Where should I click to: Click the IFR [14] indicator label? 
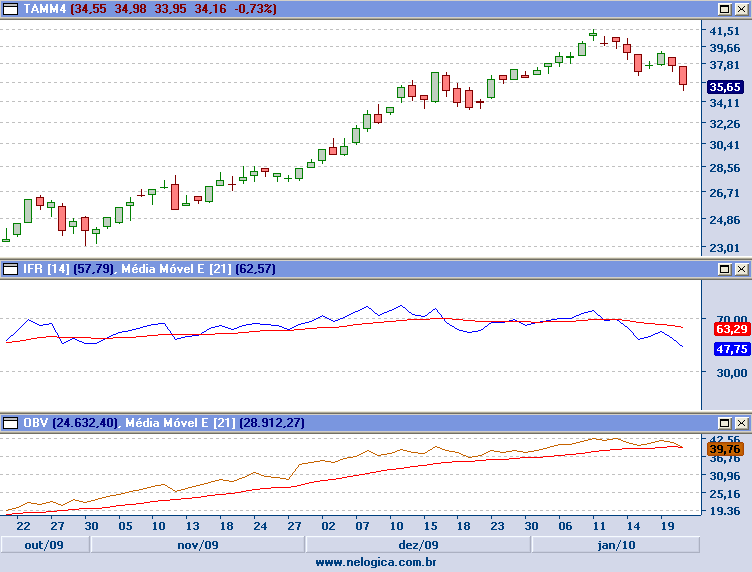46,269
